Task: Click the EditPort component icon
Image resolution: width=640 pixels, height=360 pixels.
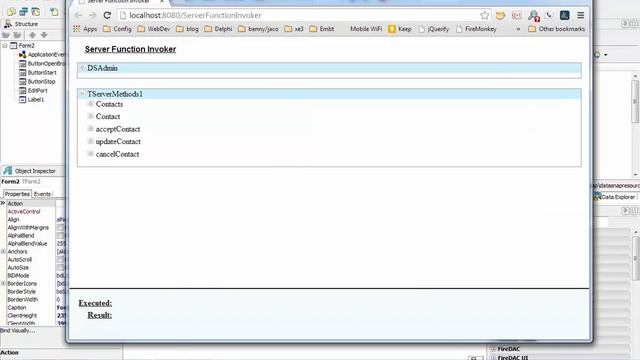Action: [x=22, y=90]
